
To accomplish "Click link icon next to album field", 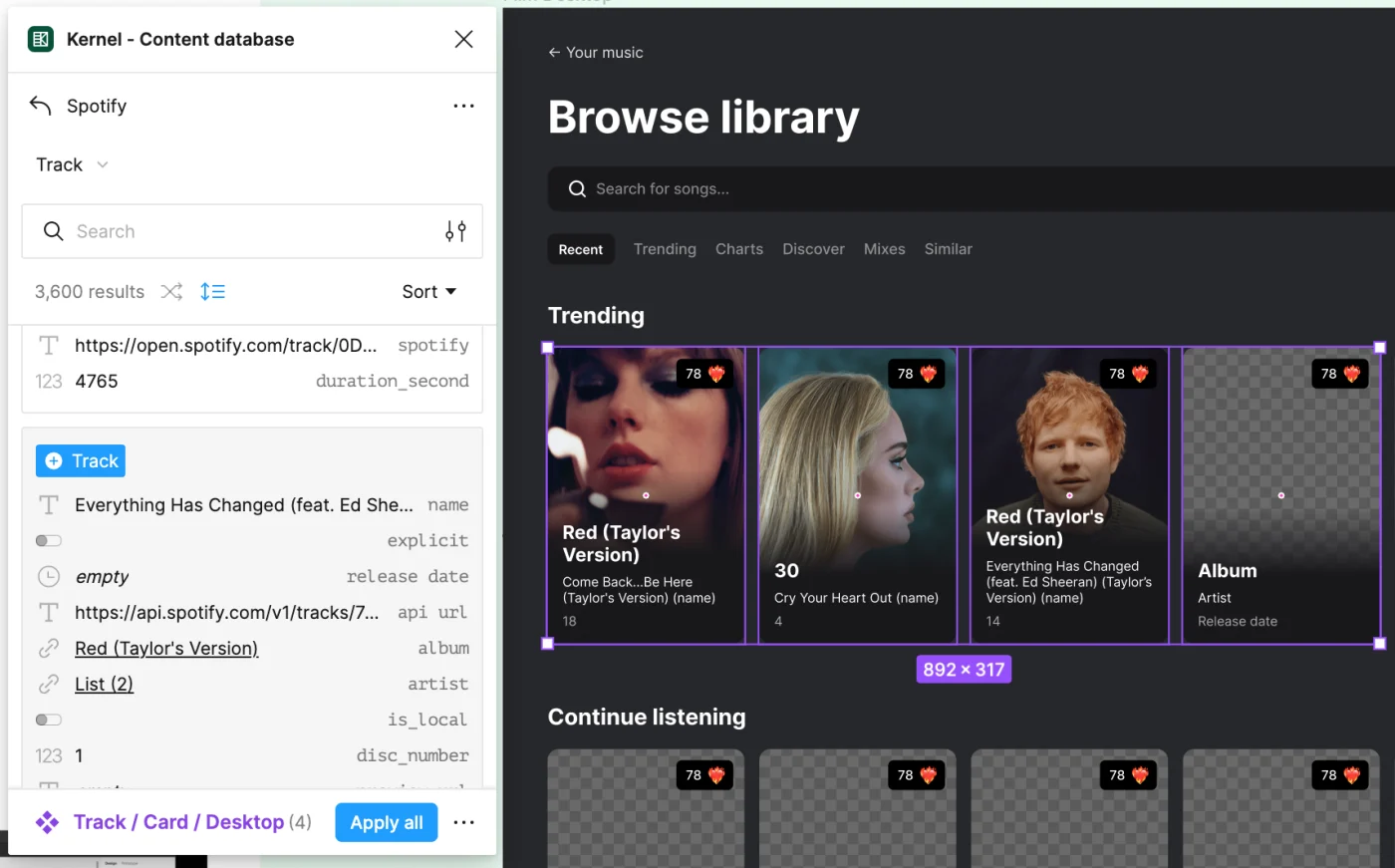I will pos(48,648).
